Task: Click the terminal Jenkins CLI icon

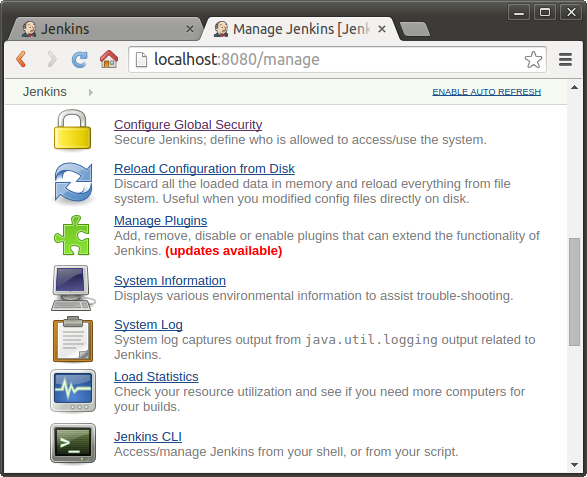Action: pyautogui.click(x=73, y=444)
